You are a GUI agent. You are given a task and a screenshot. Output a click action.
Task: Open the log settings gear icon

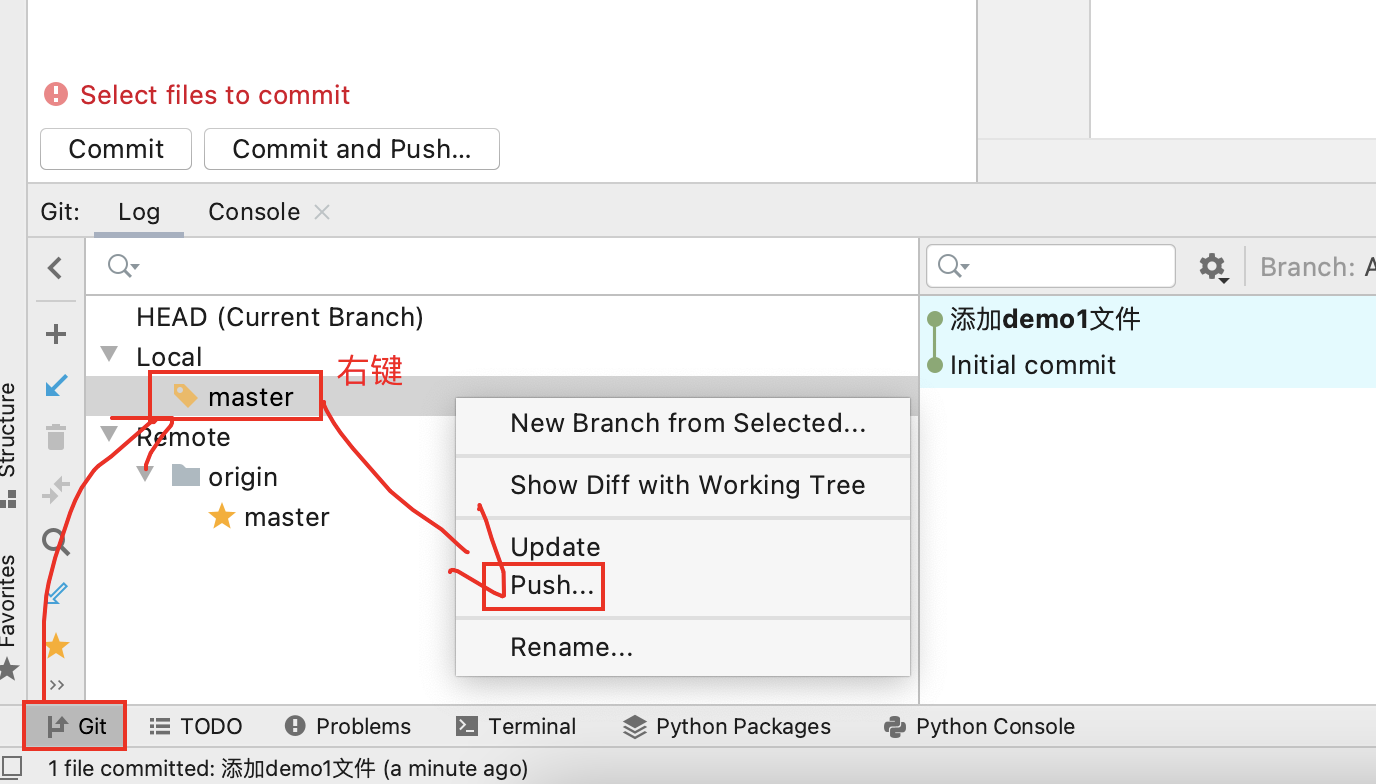point(1212,267)
